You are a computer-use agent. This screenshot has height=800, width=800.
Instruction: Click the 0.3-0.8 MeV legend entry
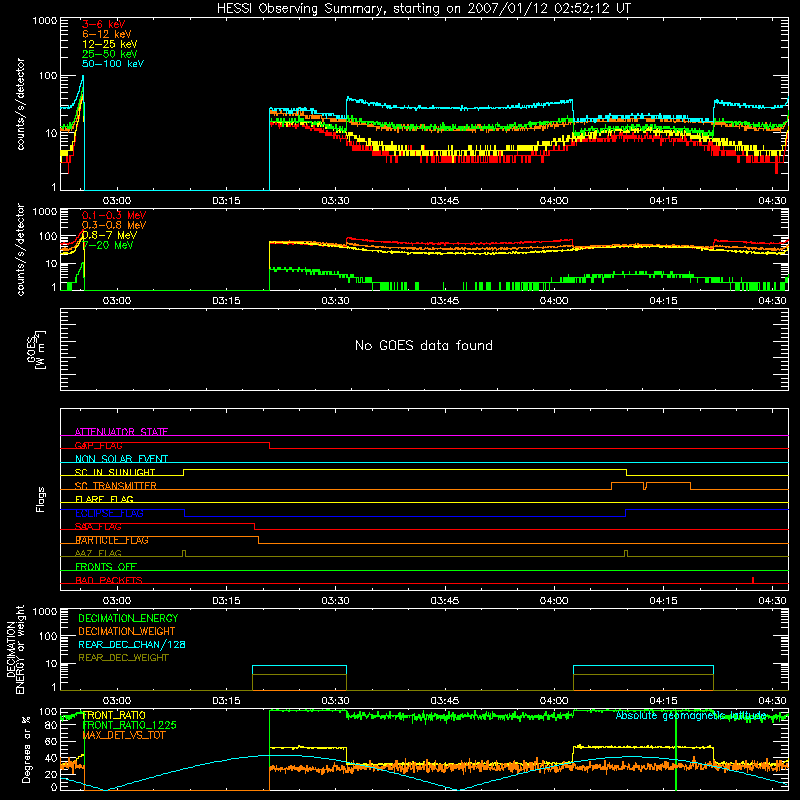pyautogui.click(x=114, y=225)
